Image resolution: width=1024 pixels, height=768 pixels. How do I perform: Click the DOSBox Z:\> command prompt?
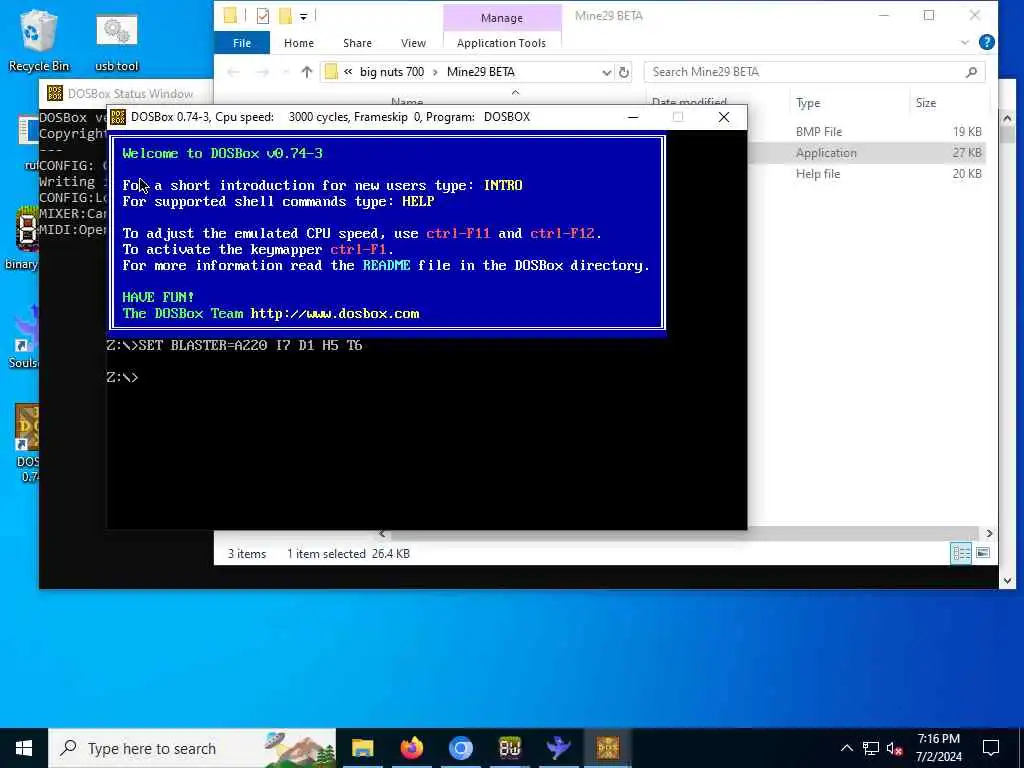[122, 377]
